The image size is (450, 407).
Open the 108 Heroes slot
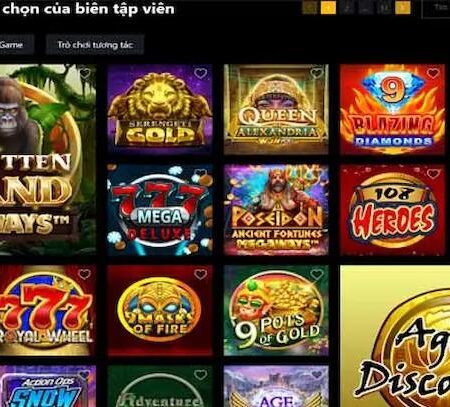point(393,210)
